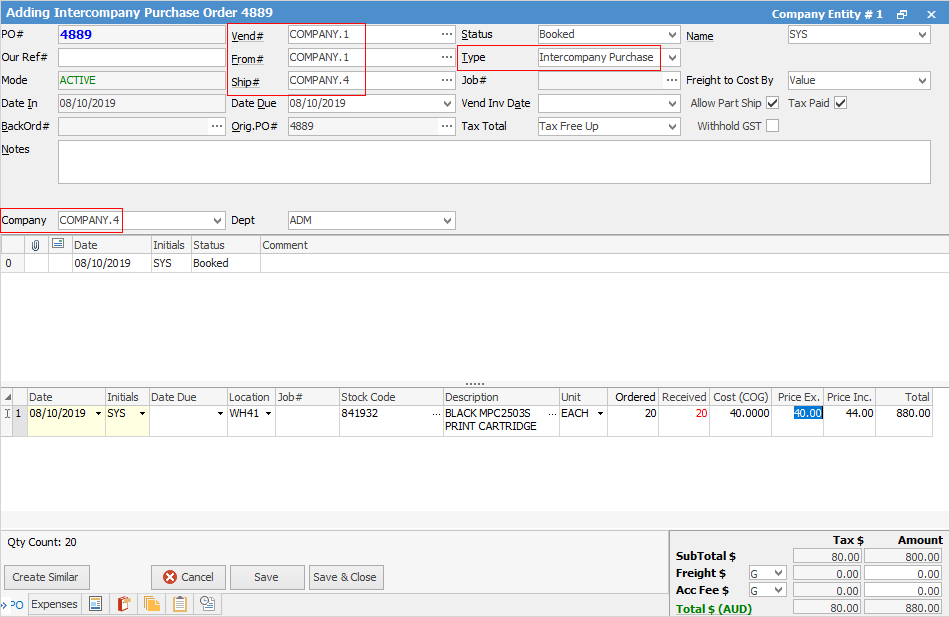The image size is (950, 617).
Task: Select the PO tab
Action: tap(16, 604)
